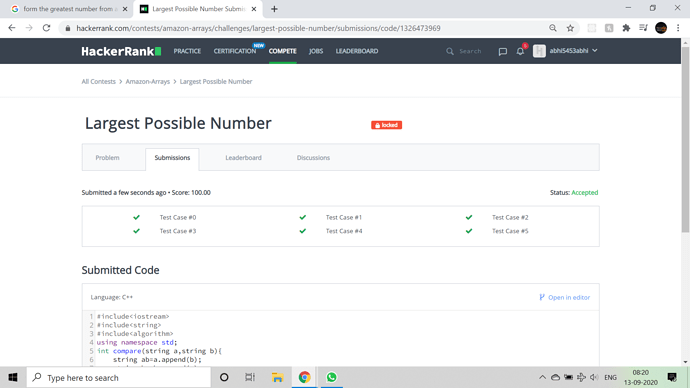This screenshot has height=388, width=690.
Task: Open WhatsApp from the taskbar
Action: tap(331, 377)
